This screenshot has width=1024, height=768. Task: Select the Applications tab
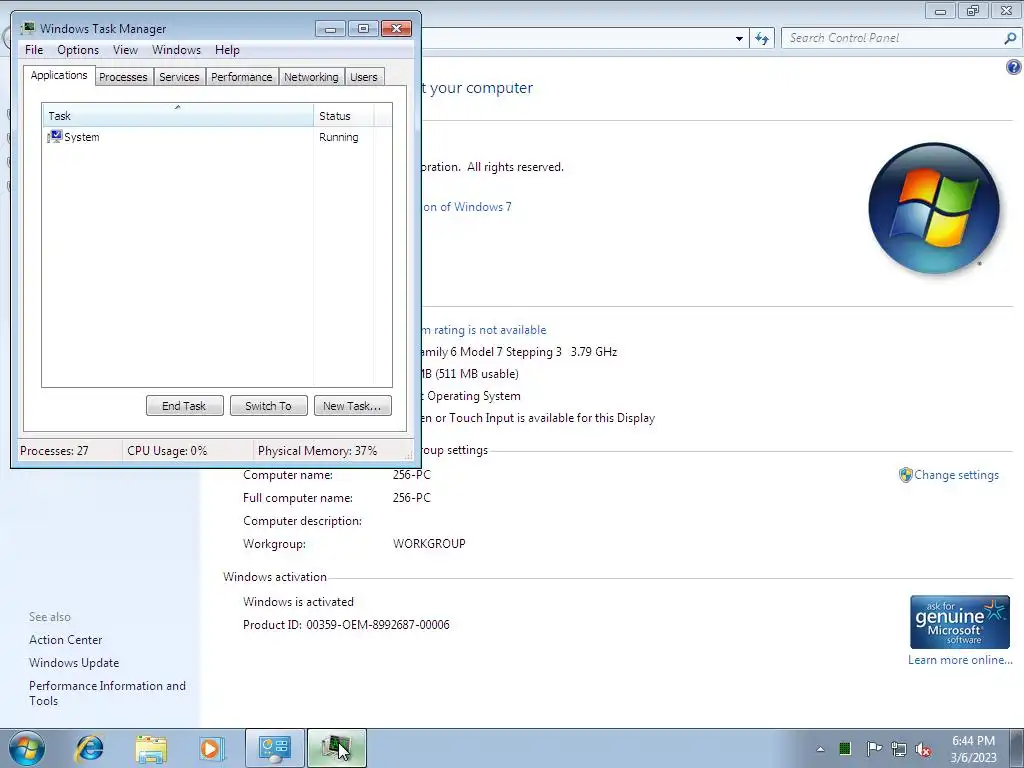coord(59,75)
